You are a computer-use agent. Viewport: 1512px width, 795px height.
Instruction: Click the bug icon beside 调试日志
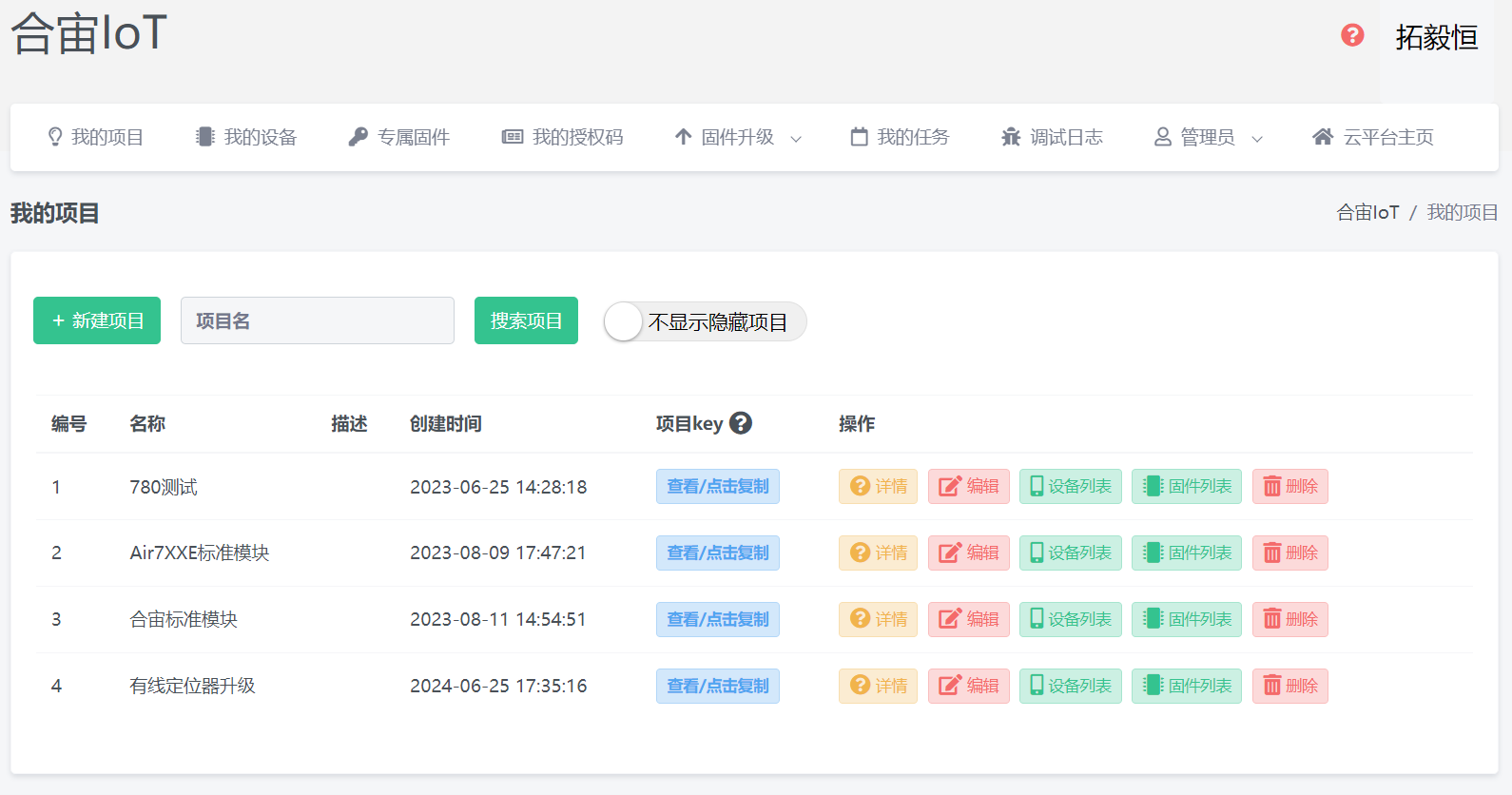point(1010,137)
